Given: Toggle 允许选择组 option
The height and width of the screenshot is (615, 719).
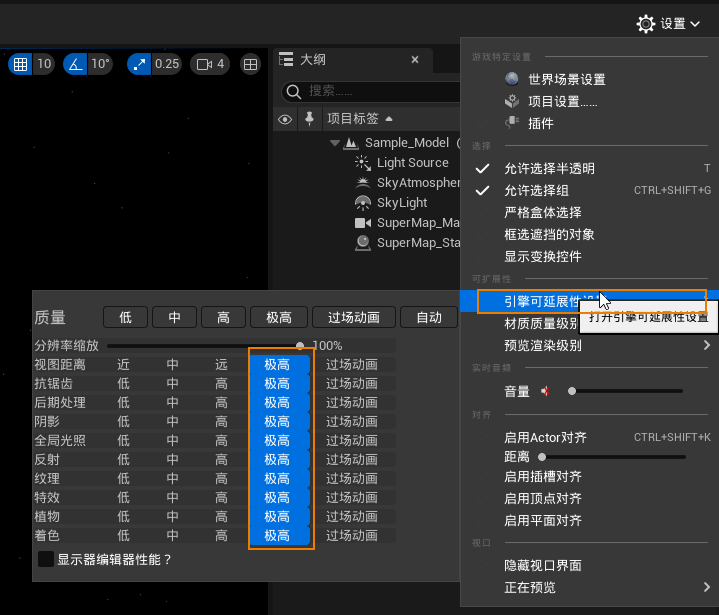Looking at the screenshot, I should (536, 190).
